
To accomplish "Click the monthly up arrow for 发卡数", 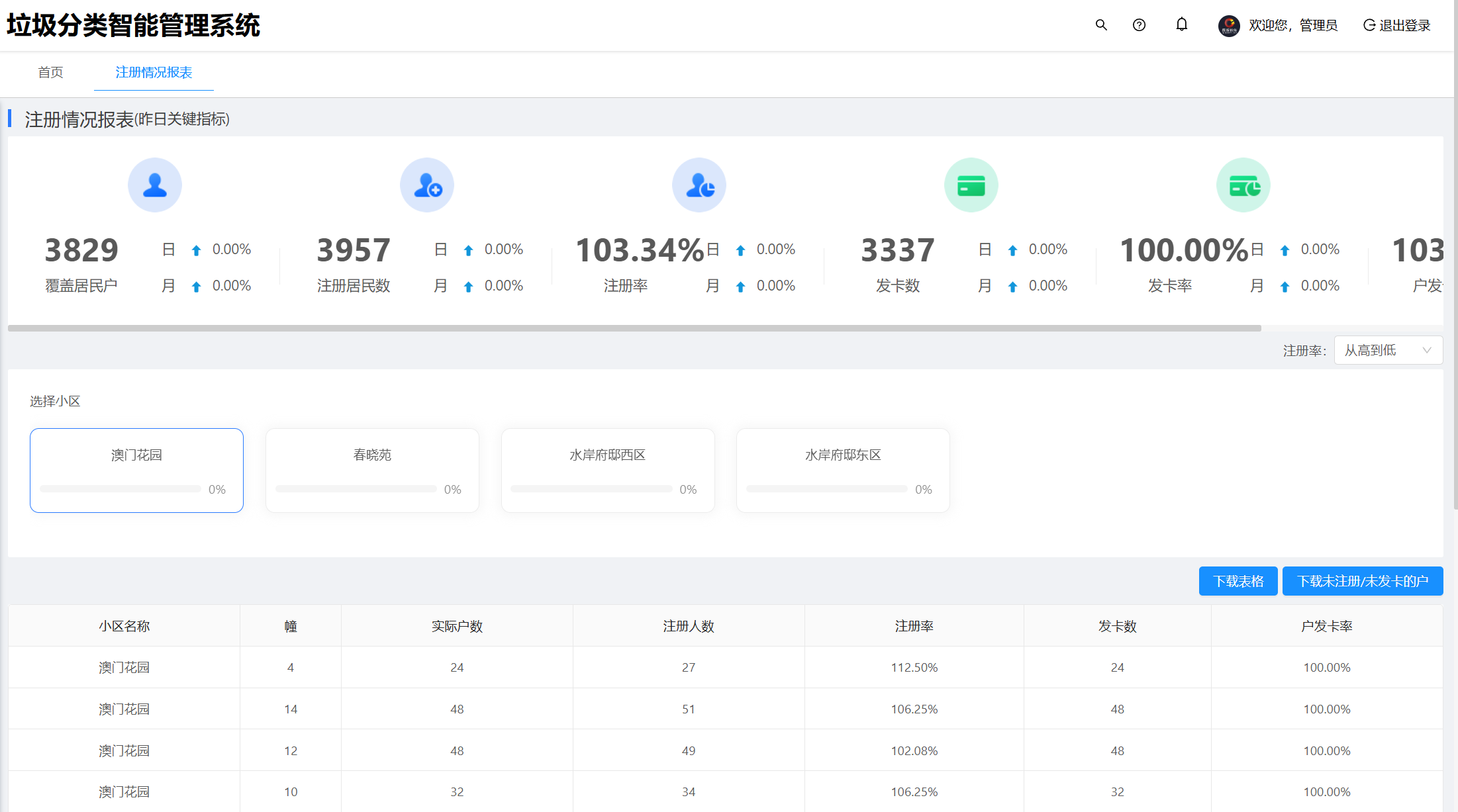I will pos(1012,287).
